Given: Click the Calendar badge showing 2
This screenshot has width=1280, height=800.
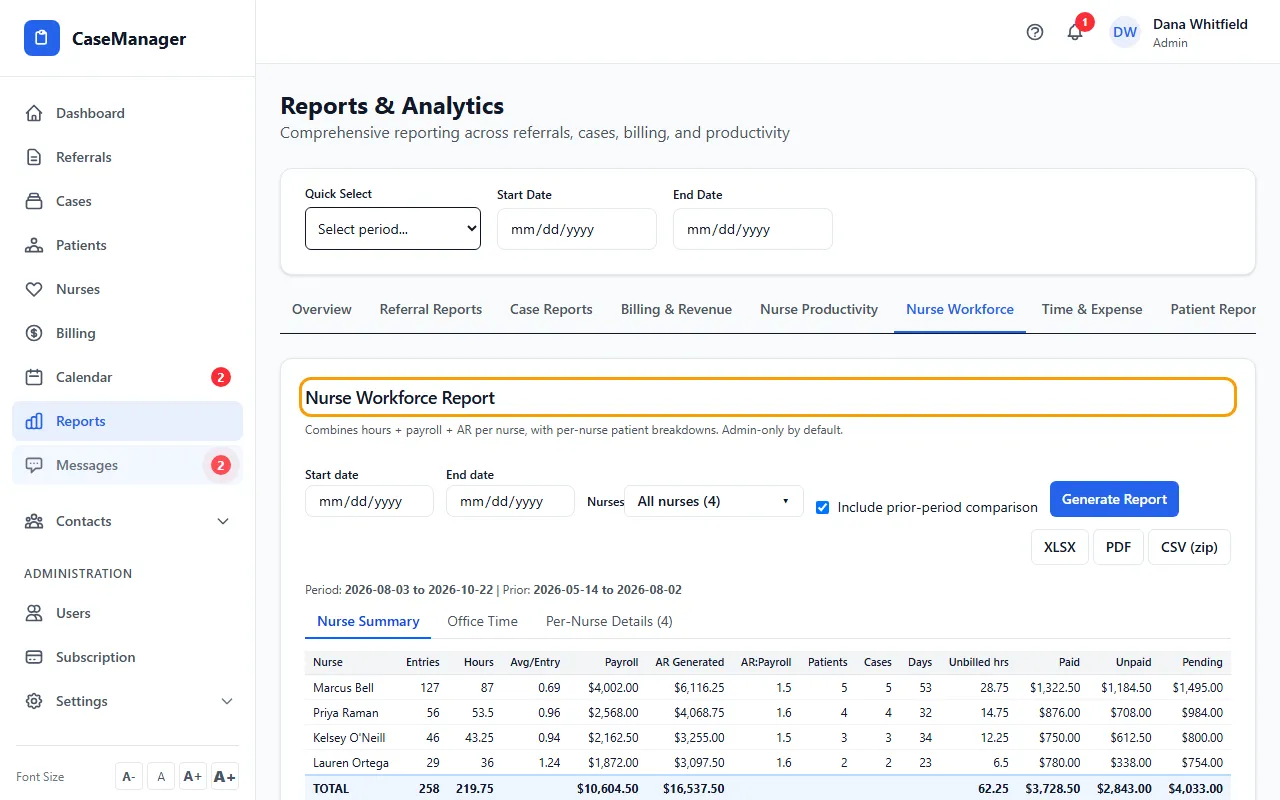Looking at the screenshot, I should tap(221, 377).
